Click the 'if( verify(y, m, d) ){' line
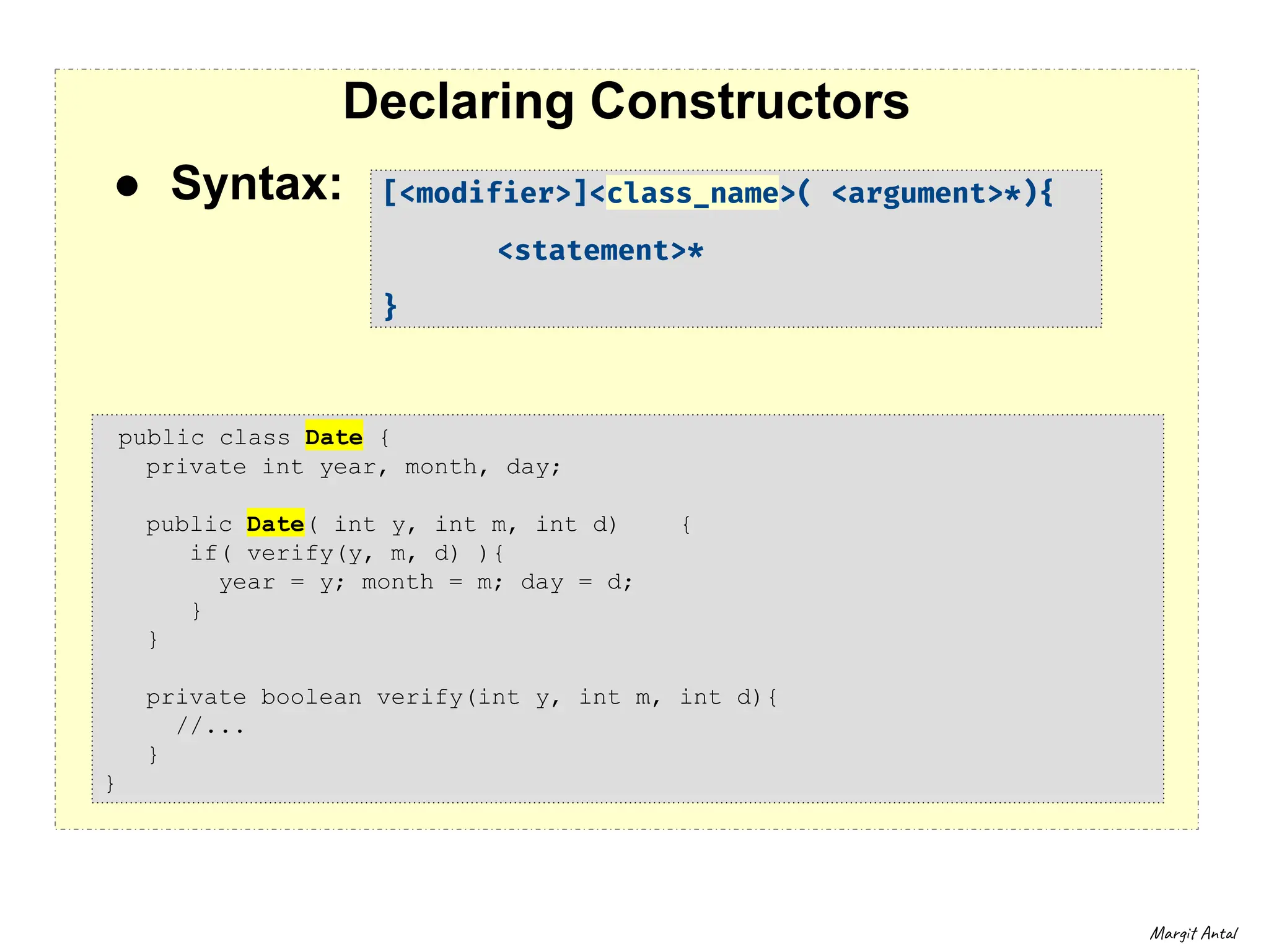This screenshot has height=952, width=1269. click(347, 553)
